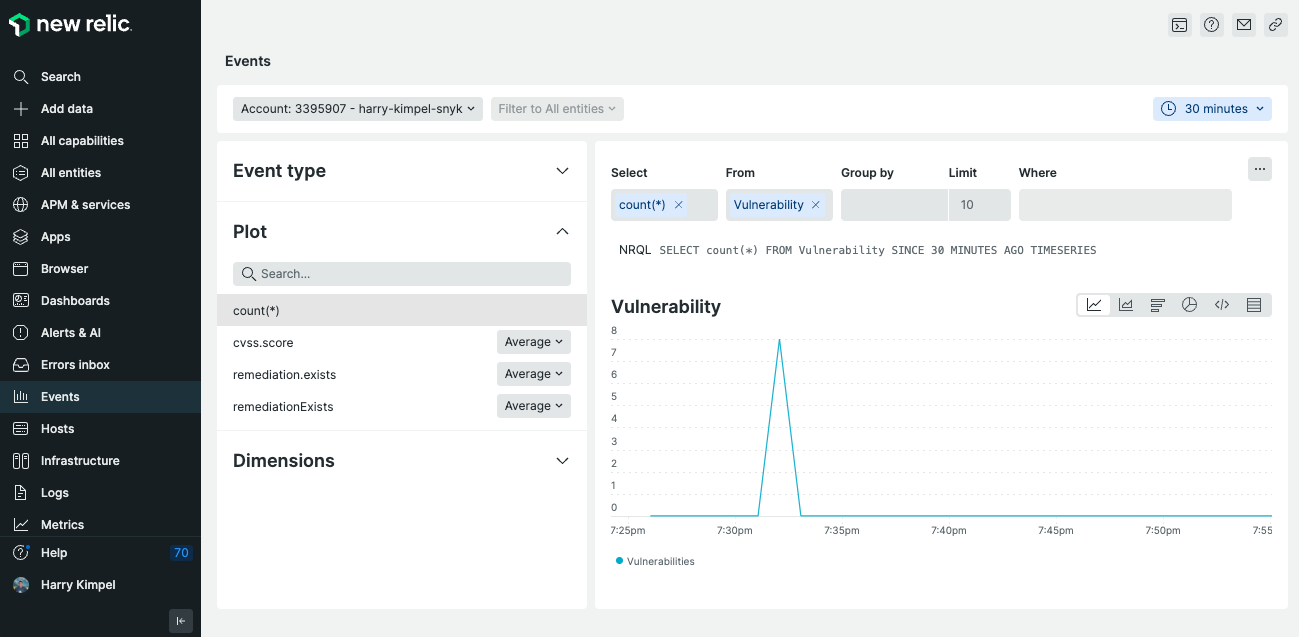Click the Search field inside the Plot panel
1299x637 pixels.
pos(401,273)
